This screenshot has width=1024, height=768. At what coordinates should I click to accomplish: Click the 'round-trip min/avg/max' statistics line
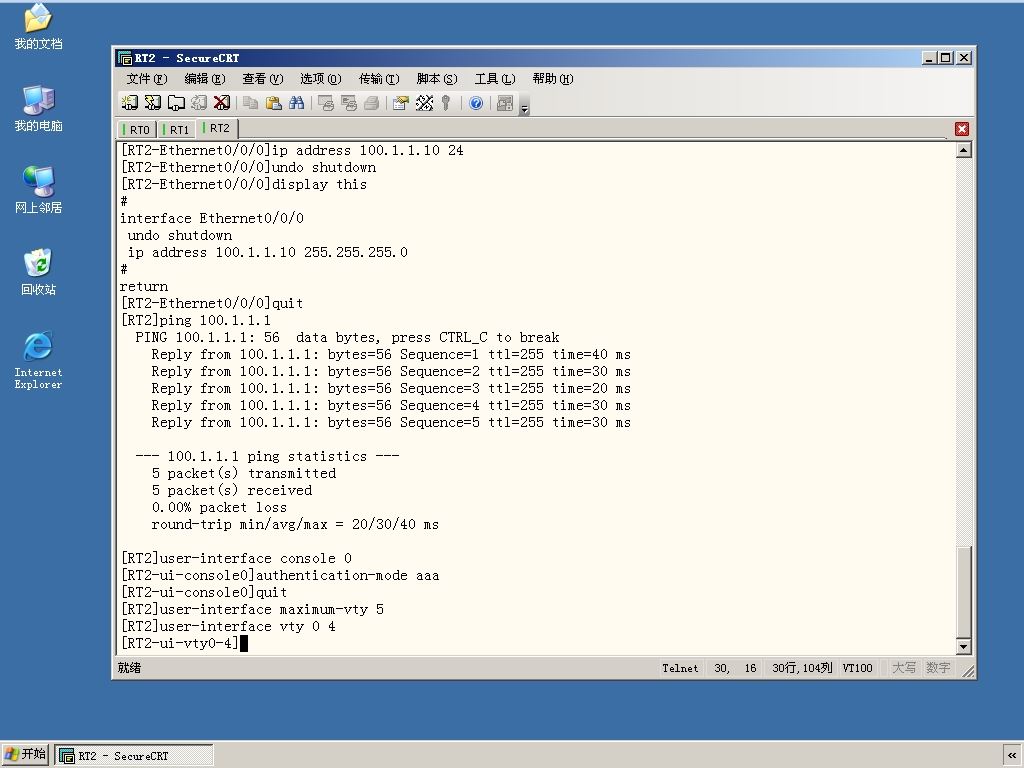(x=295, y=524)
